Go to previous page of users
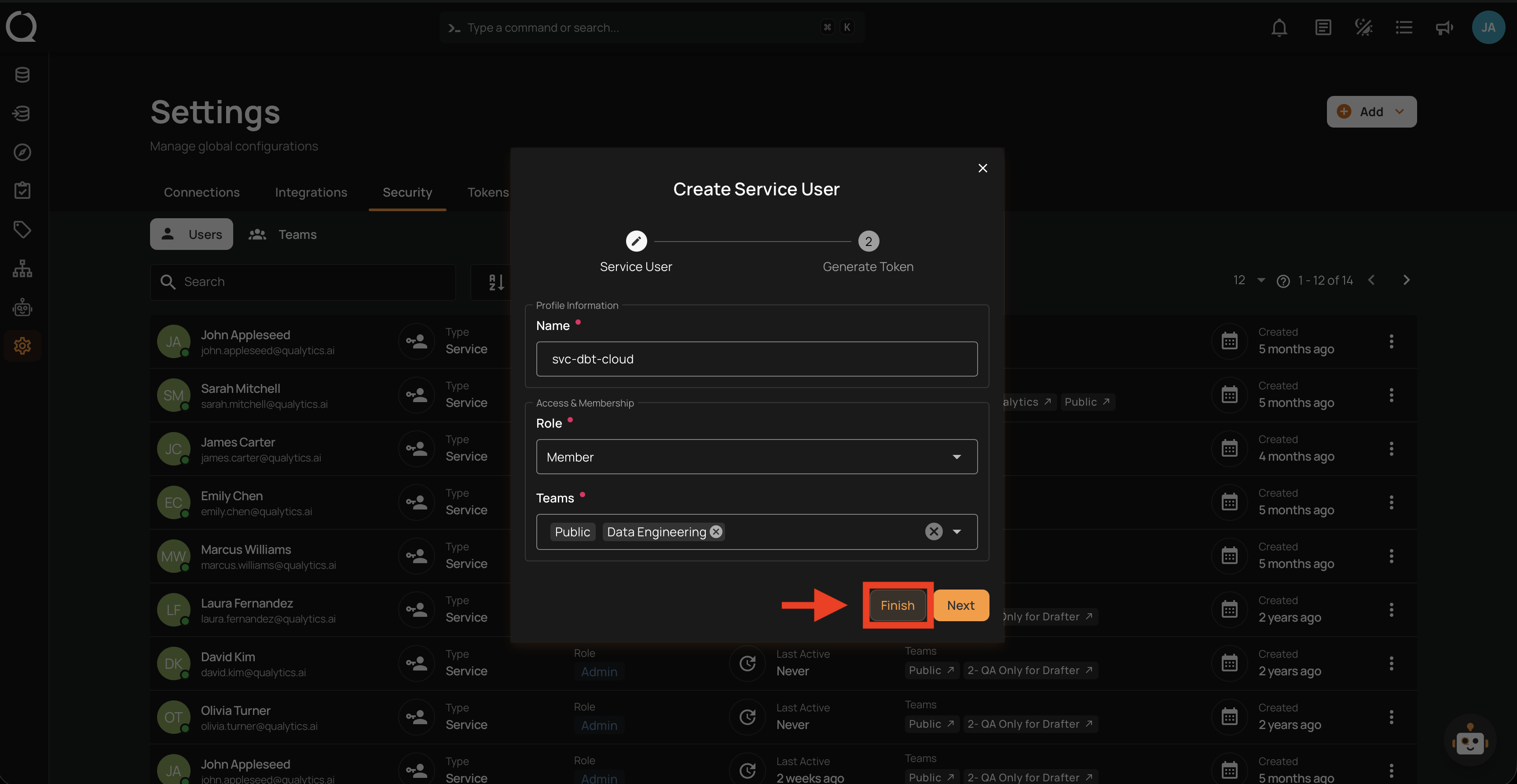The image size is (1517, 784). pos(1371,280)
